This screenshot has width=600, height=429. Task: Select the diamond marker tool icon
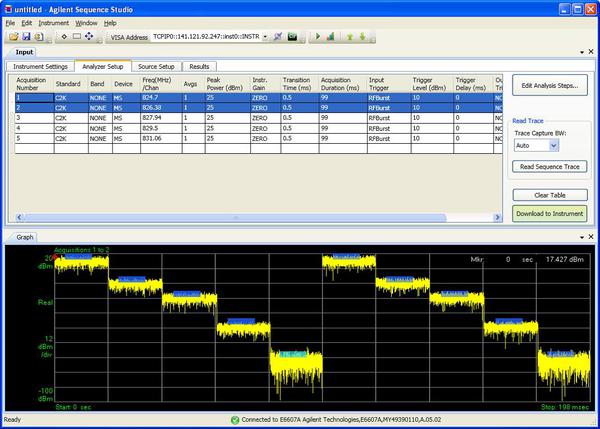[x=64, y=37]
